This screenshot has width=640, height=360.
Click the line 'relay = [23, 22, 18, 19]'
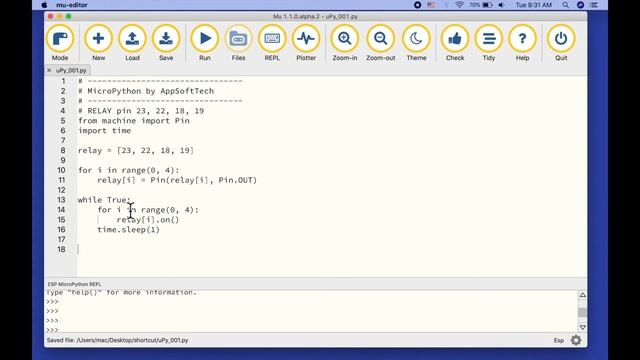point(136,150)
